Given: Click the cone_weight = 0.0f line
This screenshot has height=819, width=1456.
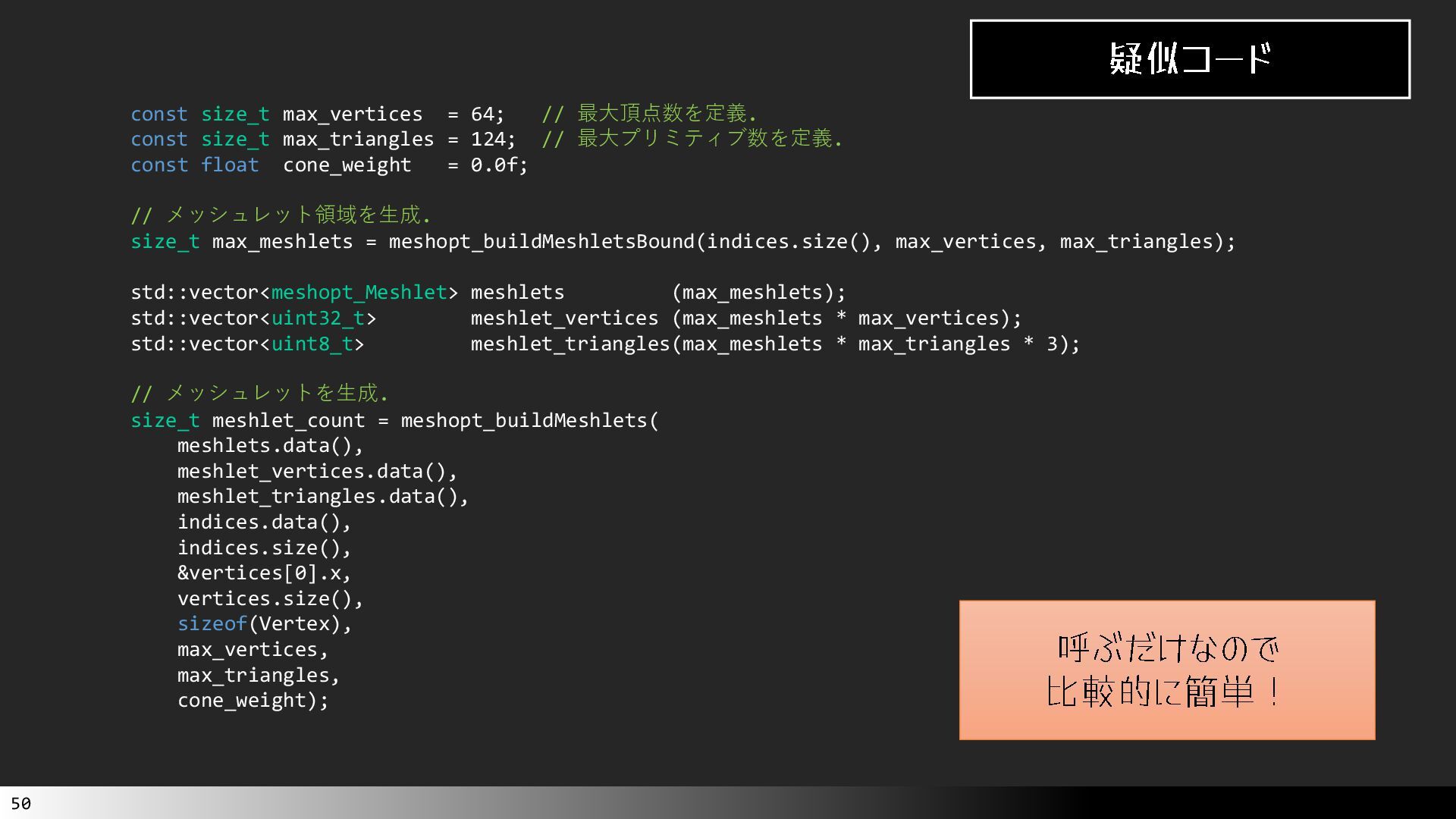Looking at the screenshot, I should point(329,165).
